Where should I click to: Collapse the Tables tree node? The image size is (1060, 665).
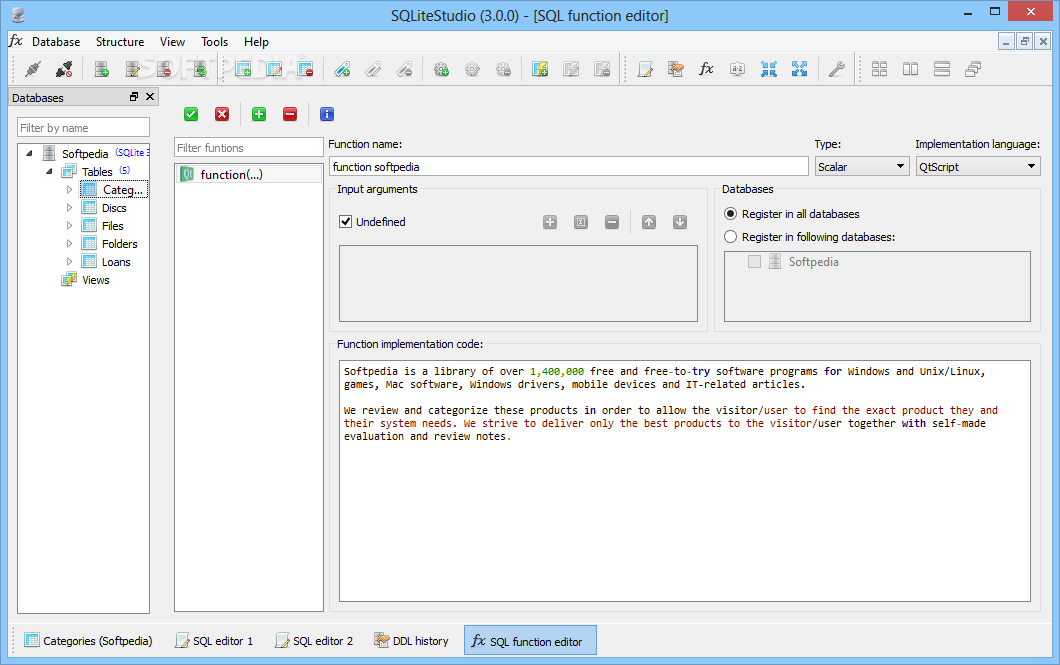click(49, 172)
